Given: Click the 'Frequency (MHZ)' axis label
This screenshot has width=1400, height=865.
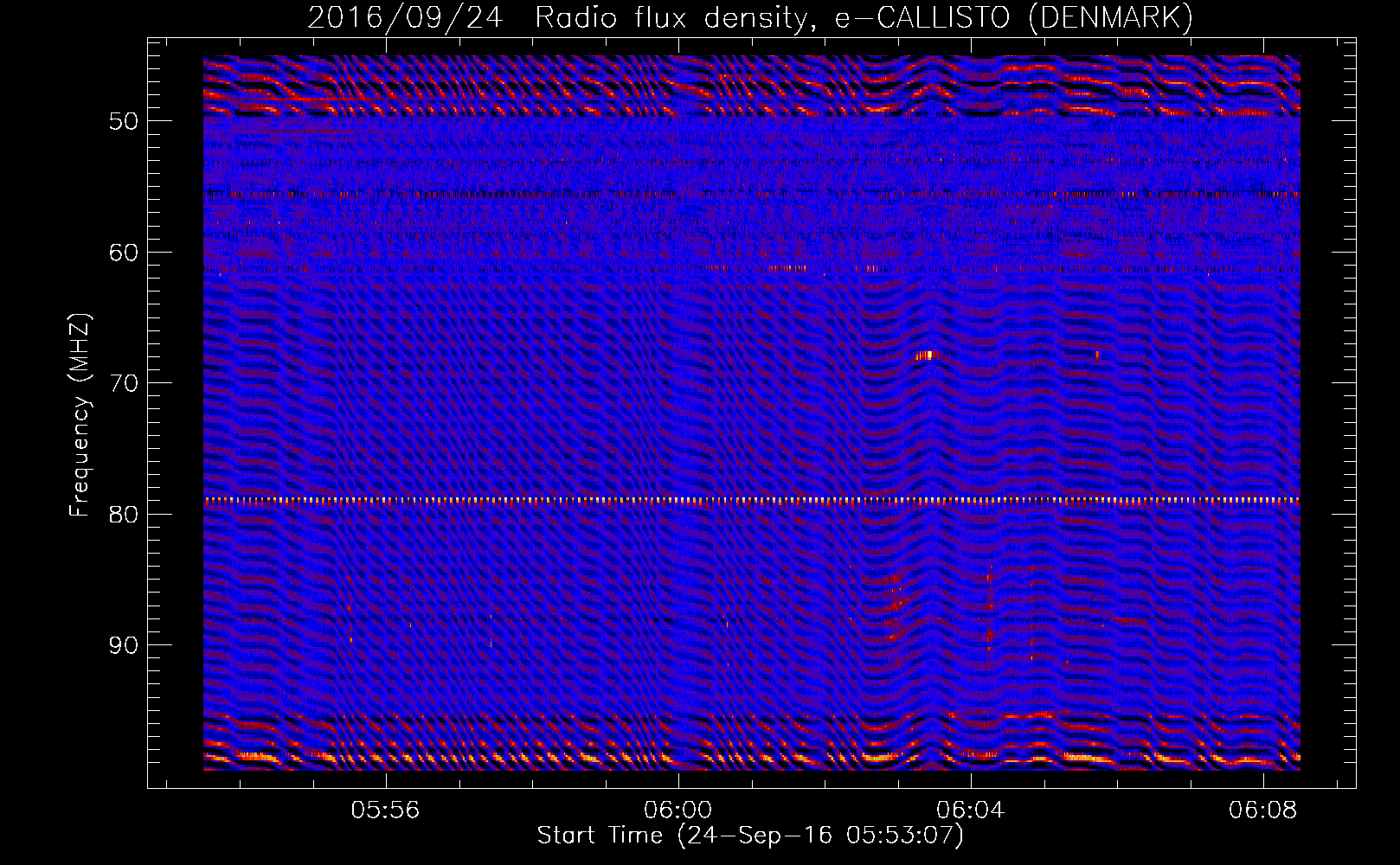Looking at the screenshot, I should pyautogui.click(x=80, y=415).
